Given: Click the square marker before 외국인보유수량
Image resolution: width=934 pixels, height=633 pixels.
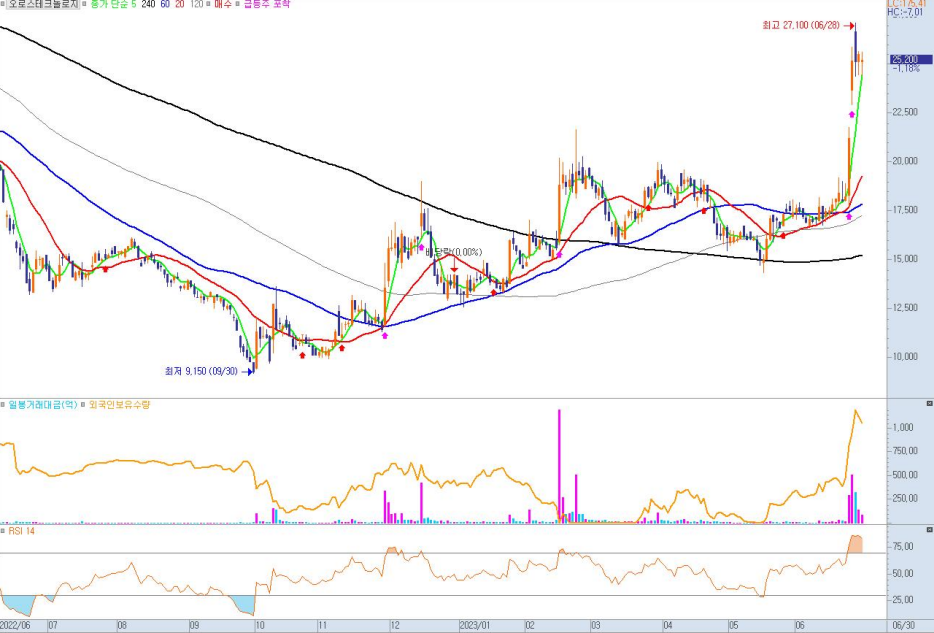Looking at the screenshot, I should click(83, 404).
